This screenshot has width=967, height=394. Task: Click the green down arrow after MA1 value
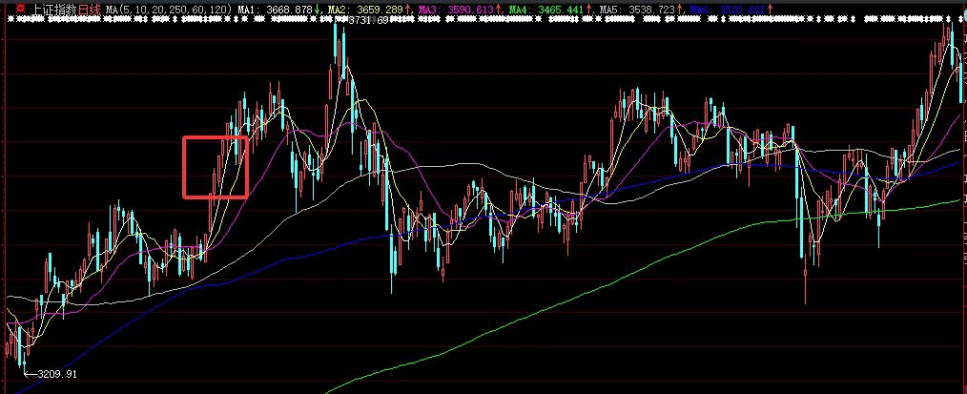pyautogui.click(x=317, y=9)
